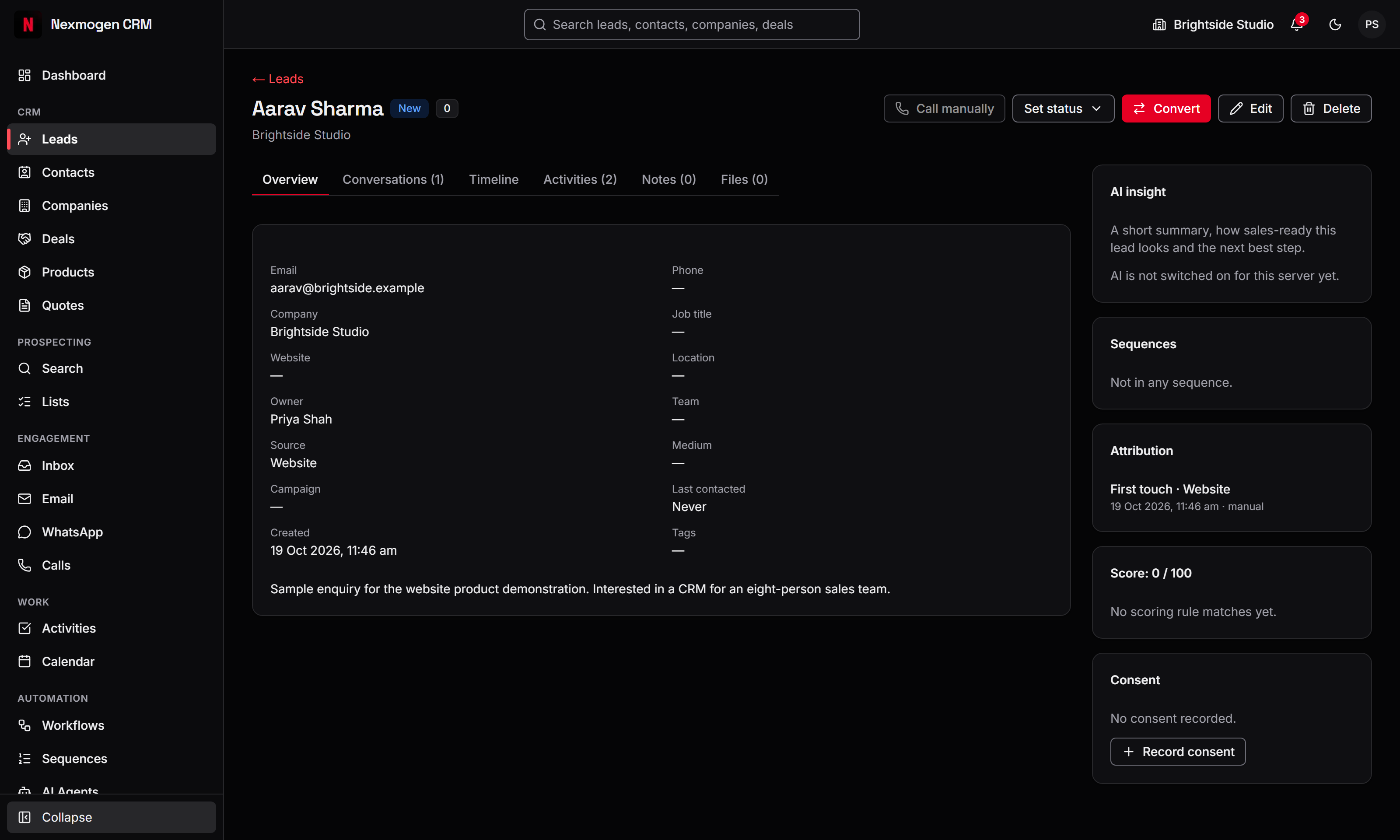Open Calendar in sidebar
The height and width of the screenshot is (840, 1400).
tap(111, 661)
